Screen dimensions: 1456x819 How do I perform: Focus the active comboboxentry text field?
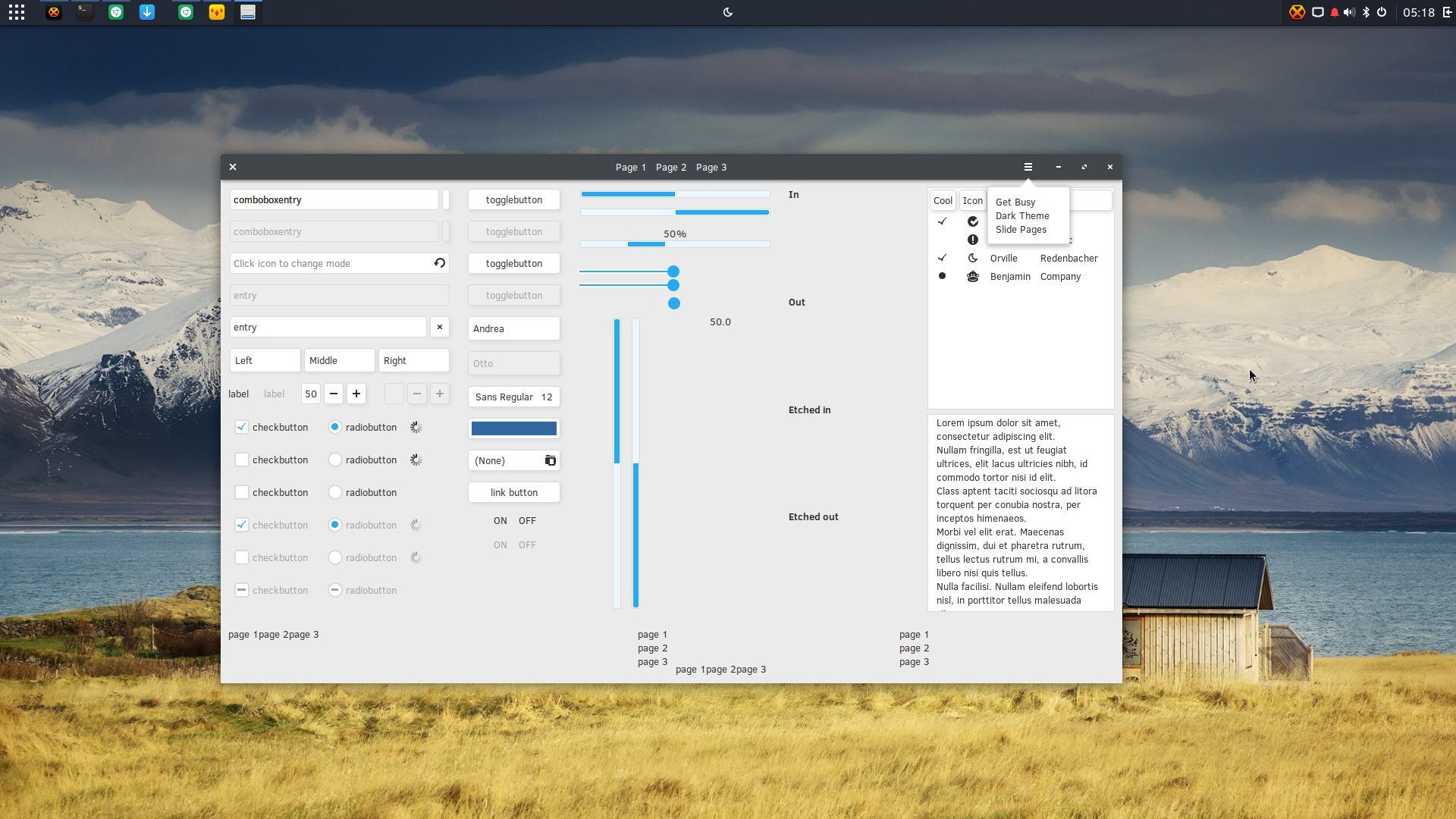tap(334, 199)
